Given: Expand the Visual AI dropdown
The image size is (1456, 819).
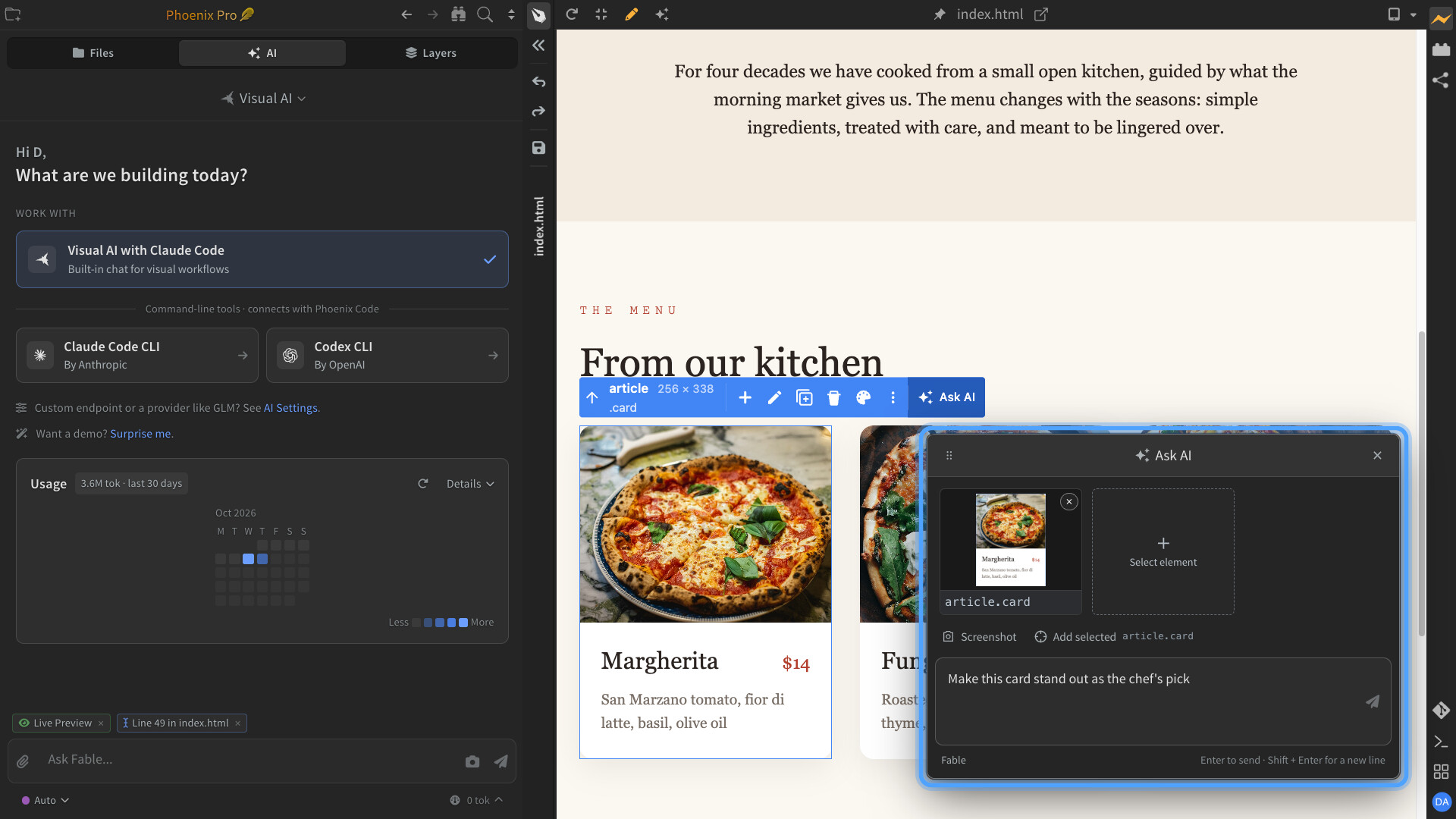Looking at the screenshot, I should [263, 99].
